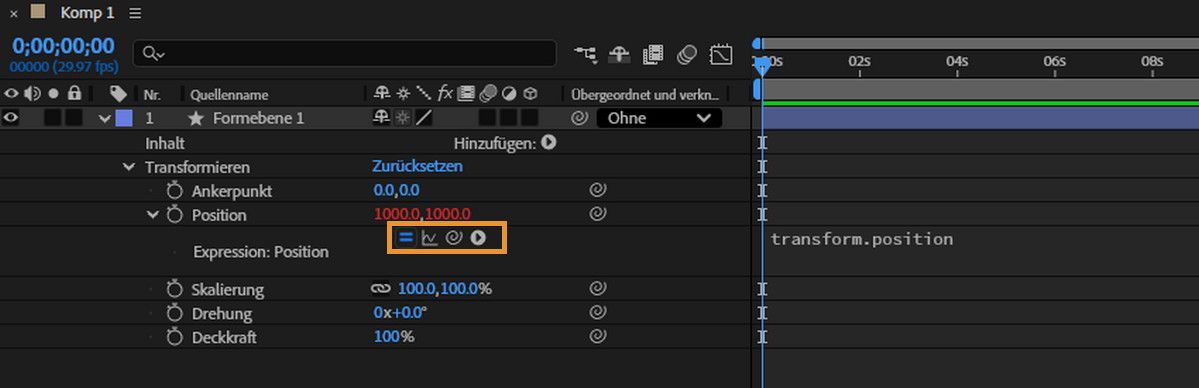Click the Skalierung property pick whip
Image resolution: width=1199 pixels, height=388 pixels.
coord(599,289)
